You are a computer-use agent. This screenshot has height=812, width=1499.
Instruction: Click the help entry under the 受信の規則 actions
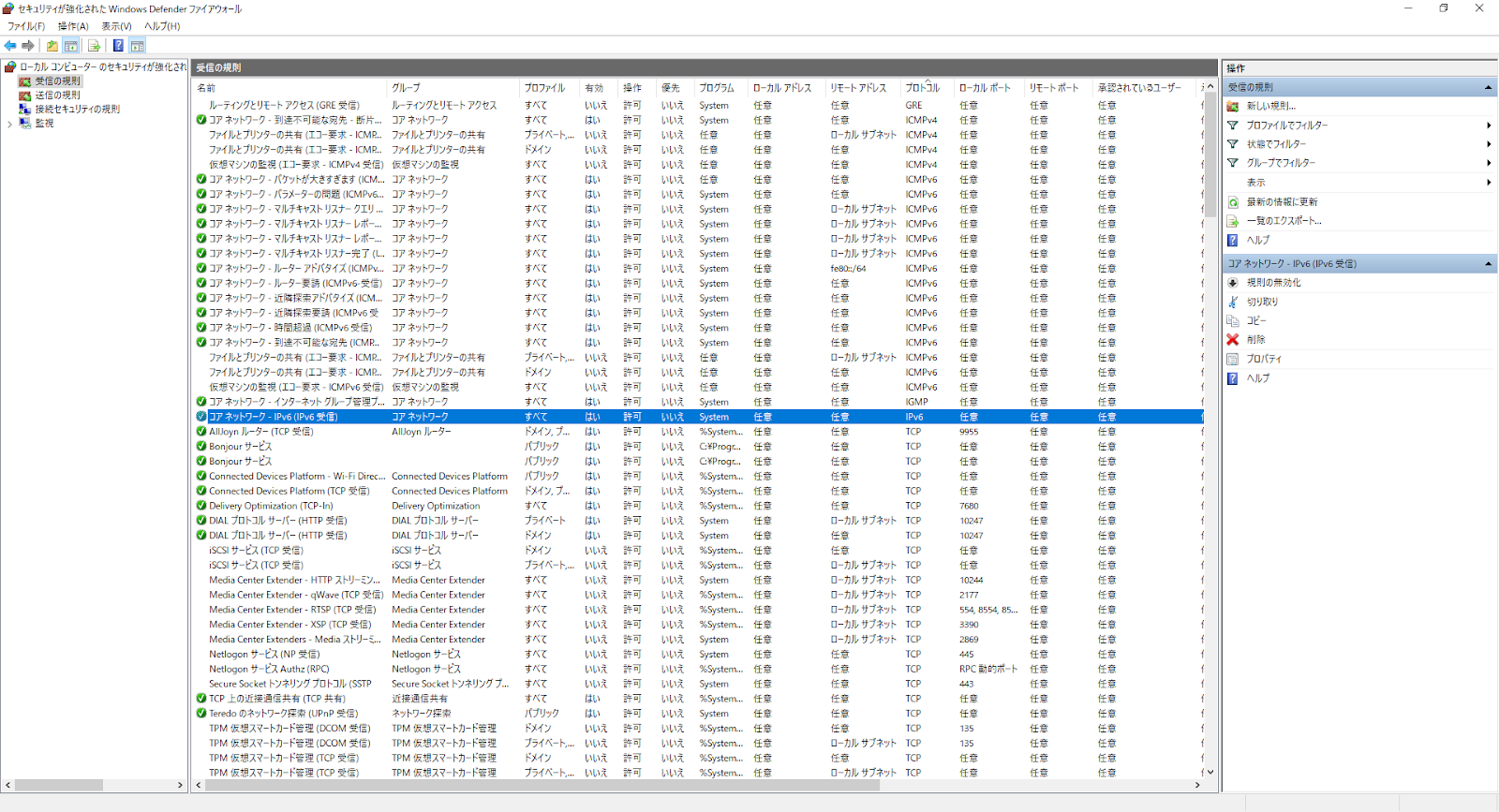(x=1258, y=240)
